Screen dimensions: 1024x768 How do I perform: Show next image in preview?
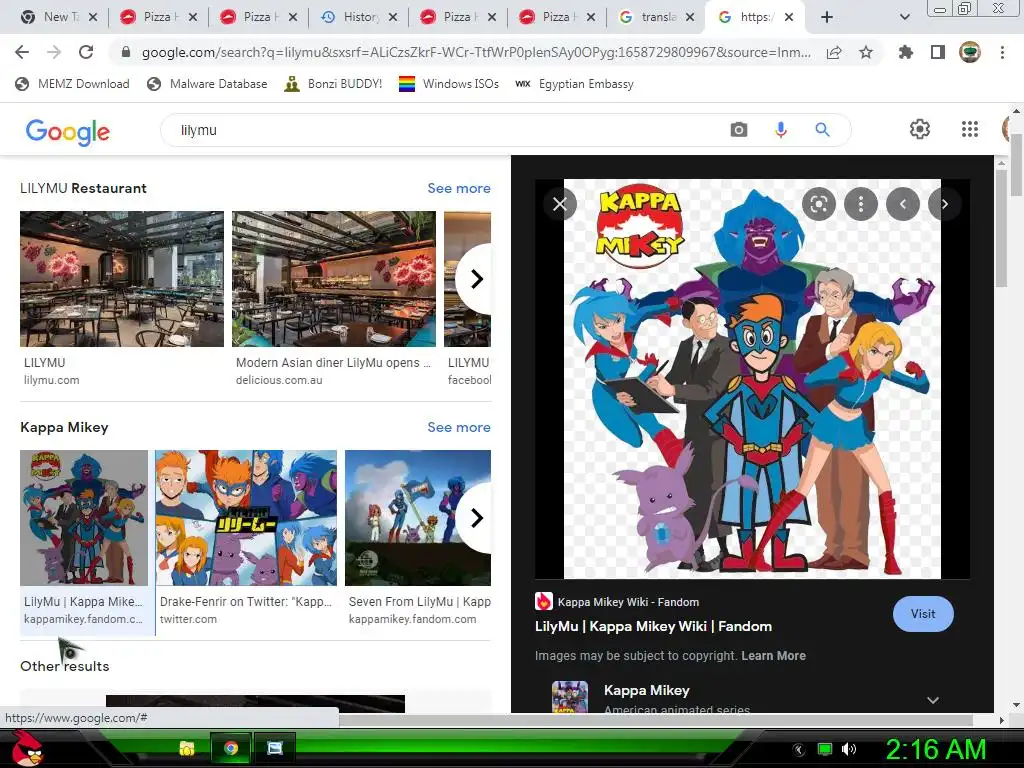tap(944, 204)
